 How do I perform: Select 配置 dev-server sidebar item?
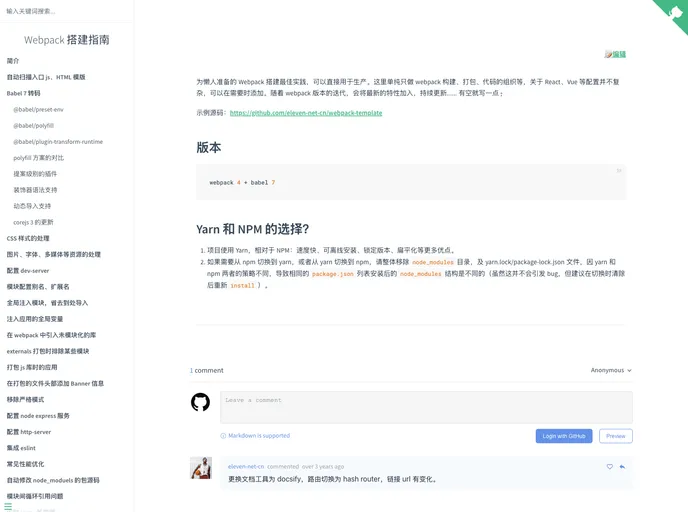[x=28, y=271]
